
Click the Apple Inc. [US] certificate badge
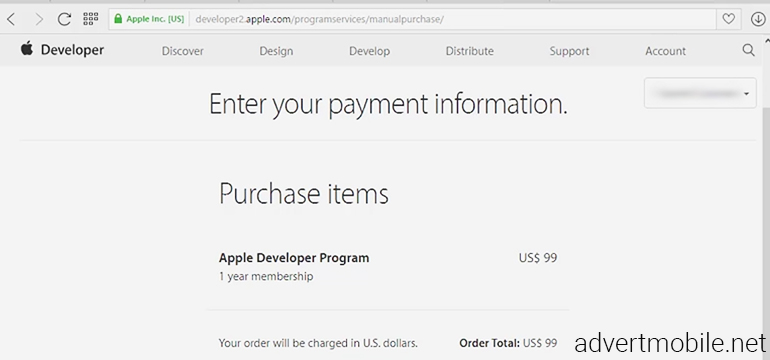pos(149,19)
